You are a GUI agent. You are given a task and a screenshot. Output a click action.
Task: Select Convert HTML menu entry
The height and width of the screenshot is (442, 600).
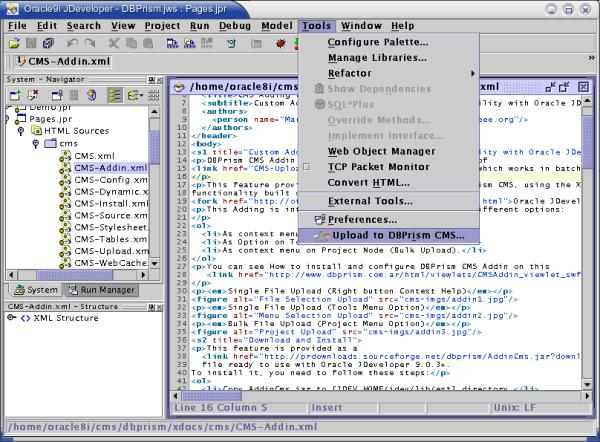click(389, 183)
